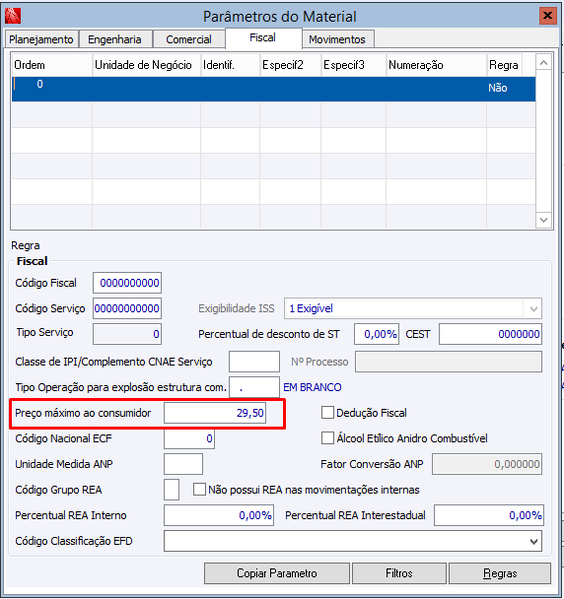Click the Ordem column header
564x599 pixels.
pyautogui.click(x=52, y=65)
